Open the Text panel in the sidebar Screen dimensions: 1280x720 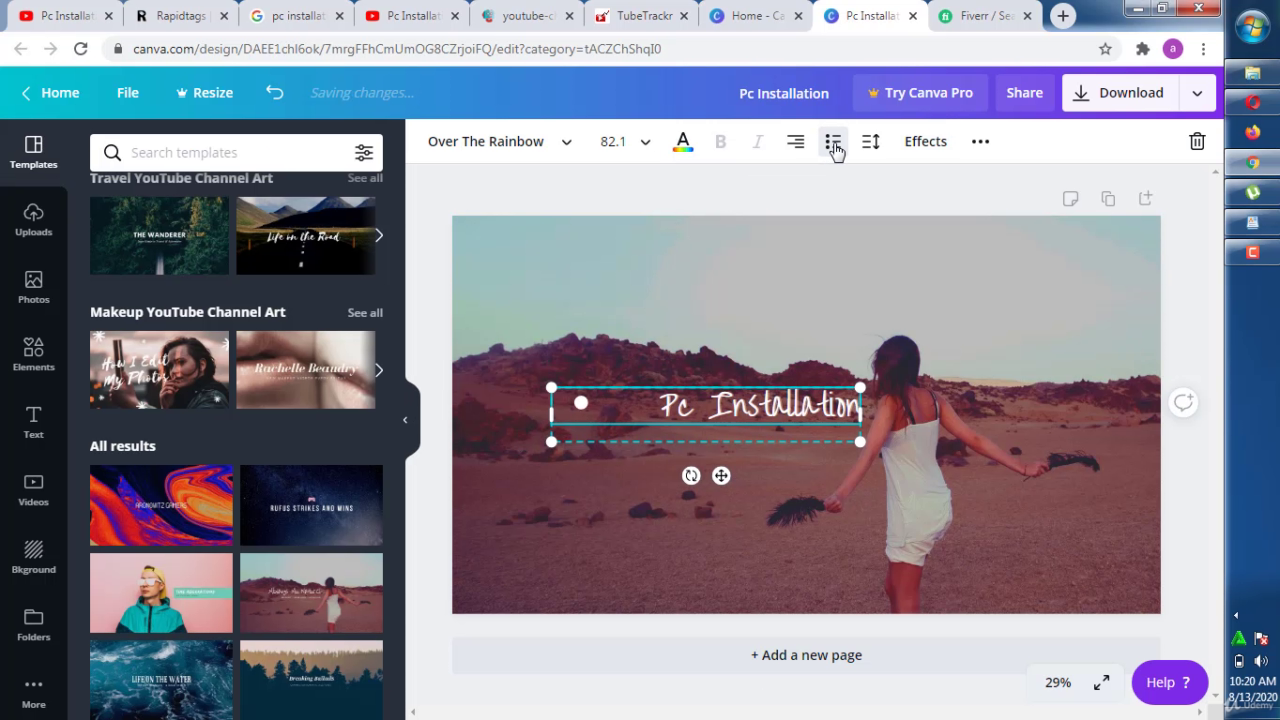pos(33,422)
